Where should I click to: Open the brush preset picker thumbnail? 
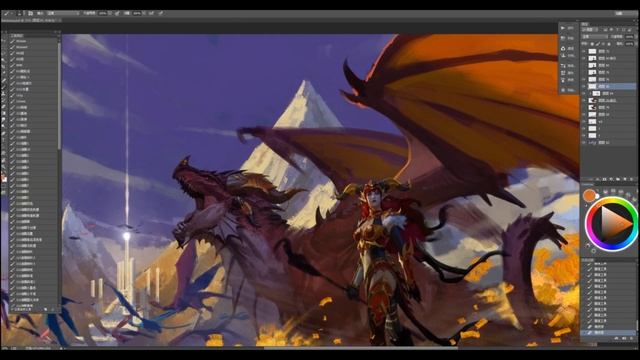[20, 13]
